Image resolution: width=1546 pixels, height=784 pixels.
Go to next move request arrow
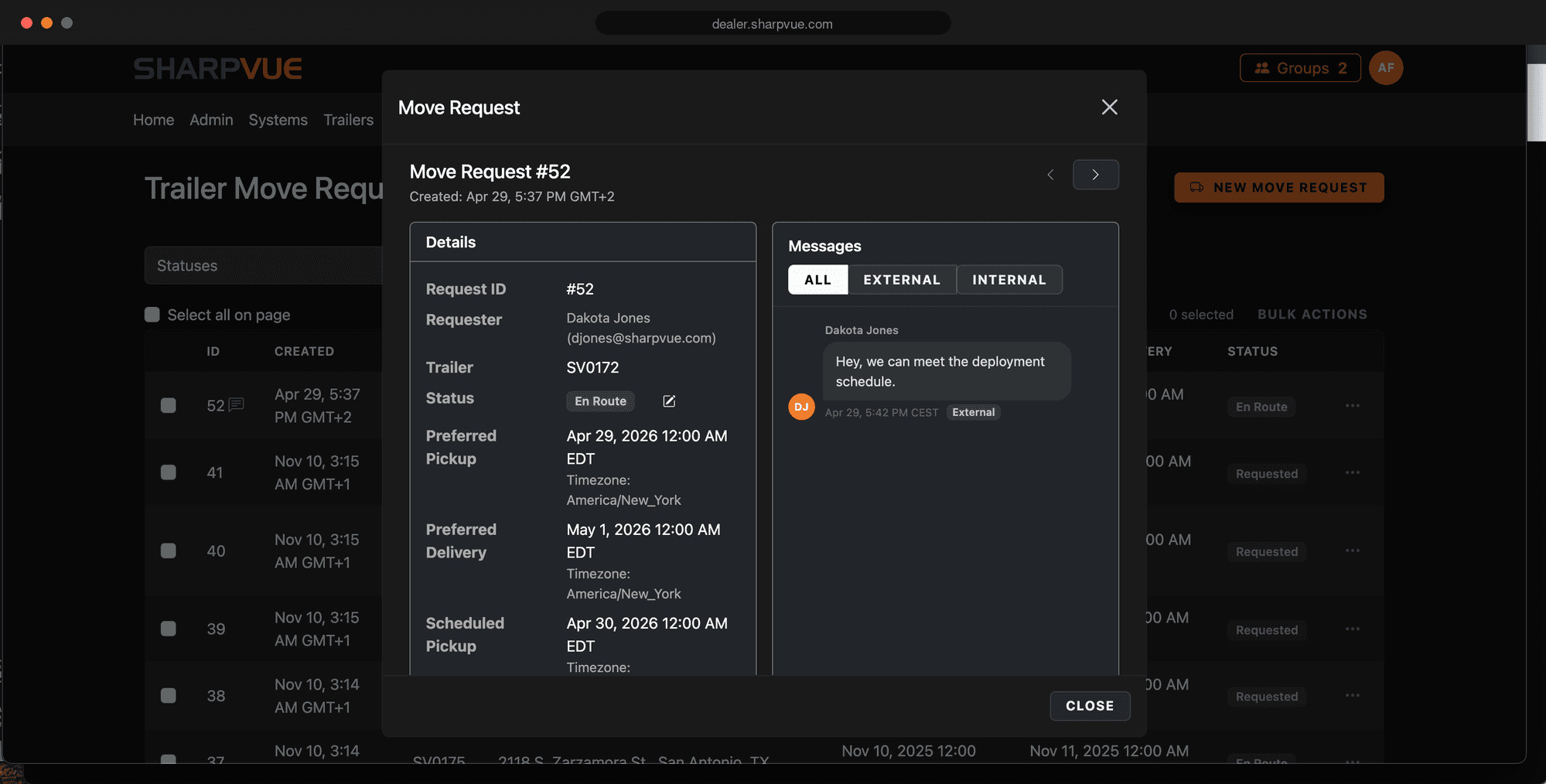1095,175
